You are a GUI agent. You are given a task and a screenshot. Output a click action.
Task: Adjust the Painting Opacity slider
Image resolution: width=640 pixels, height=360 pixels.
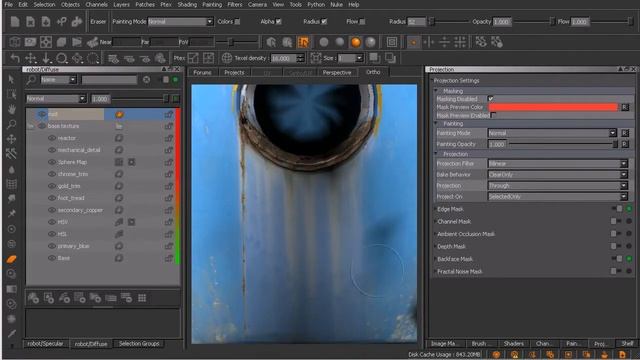click(563, 144)
